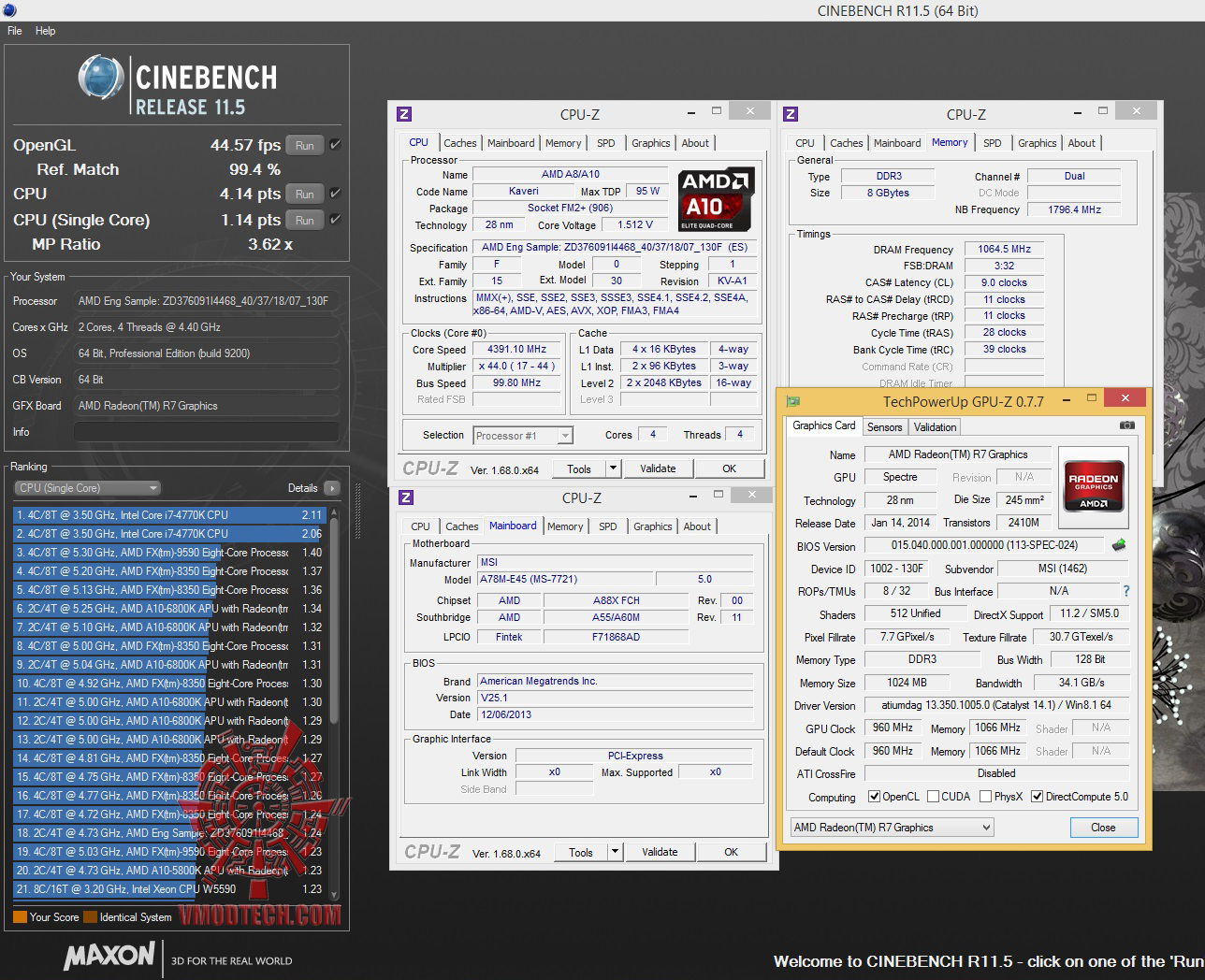Click the Tools button in CPU-Z CPU window
The height and width of the screenshot is (980, 1205).
pyautogui.click(x=579, y=468)
